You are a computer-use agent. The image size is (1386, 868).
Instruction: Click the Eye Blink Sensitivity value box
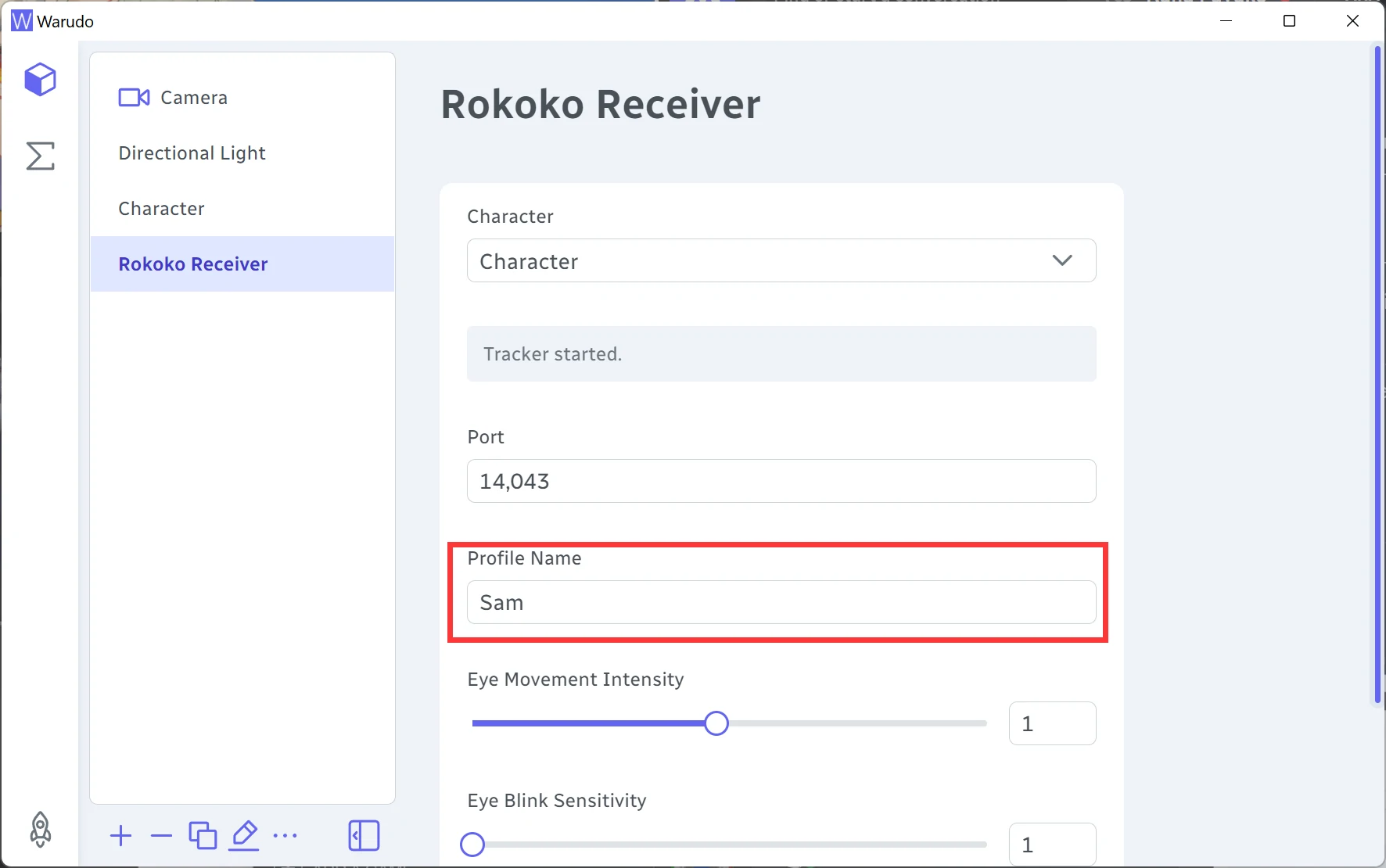tap(1053, 845)
